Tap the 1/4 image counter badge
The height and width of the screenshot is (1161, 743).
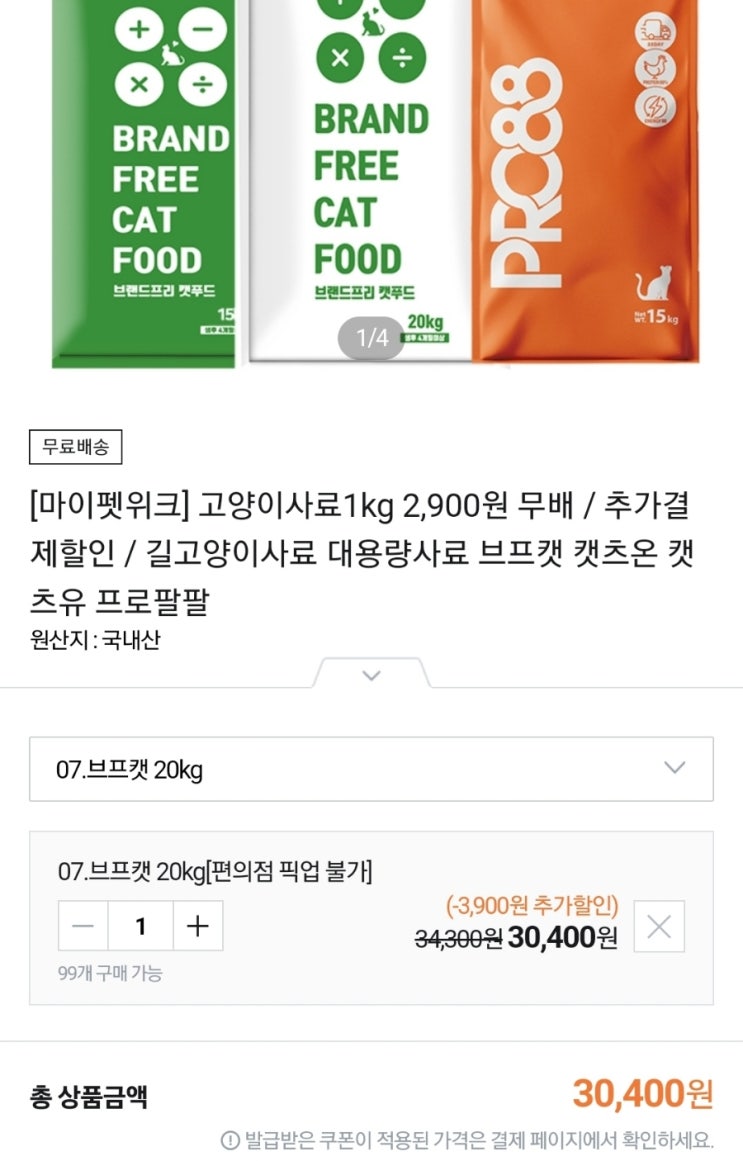click(x=371, y=338)
